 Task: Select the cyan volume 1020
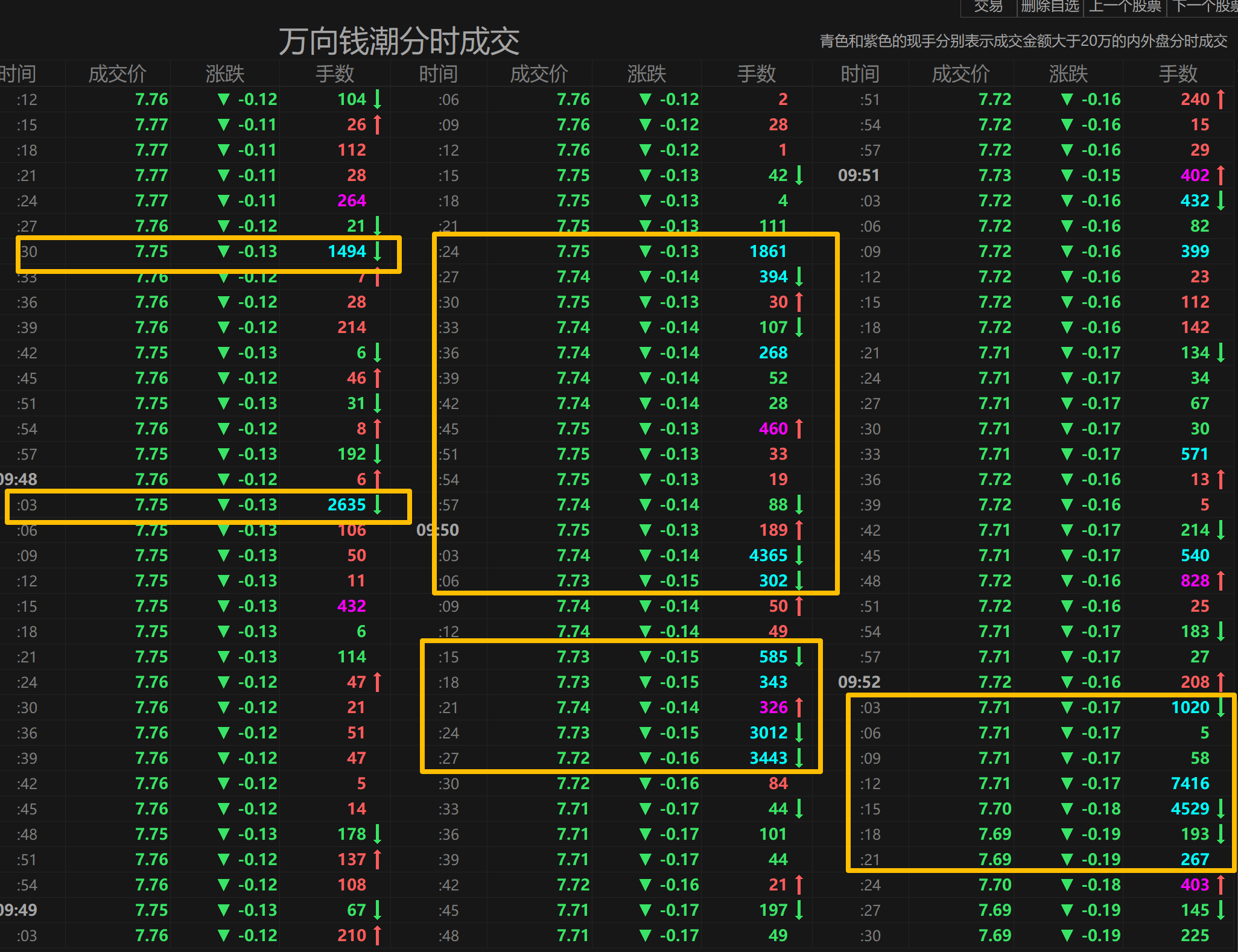1190,707
